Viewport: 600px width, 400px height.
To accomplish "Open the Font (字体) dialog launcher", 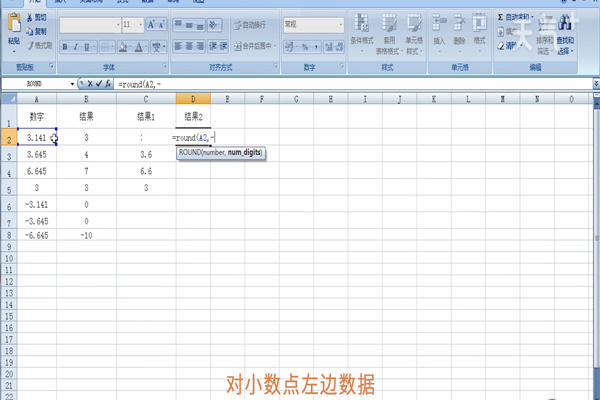I will coord(165,67).
